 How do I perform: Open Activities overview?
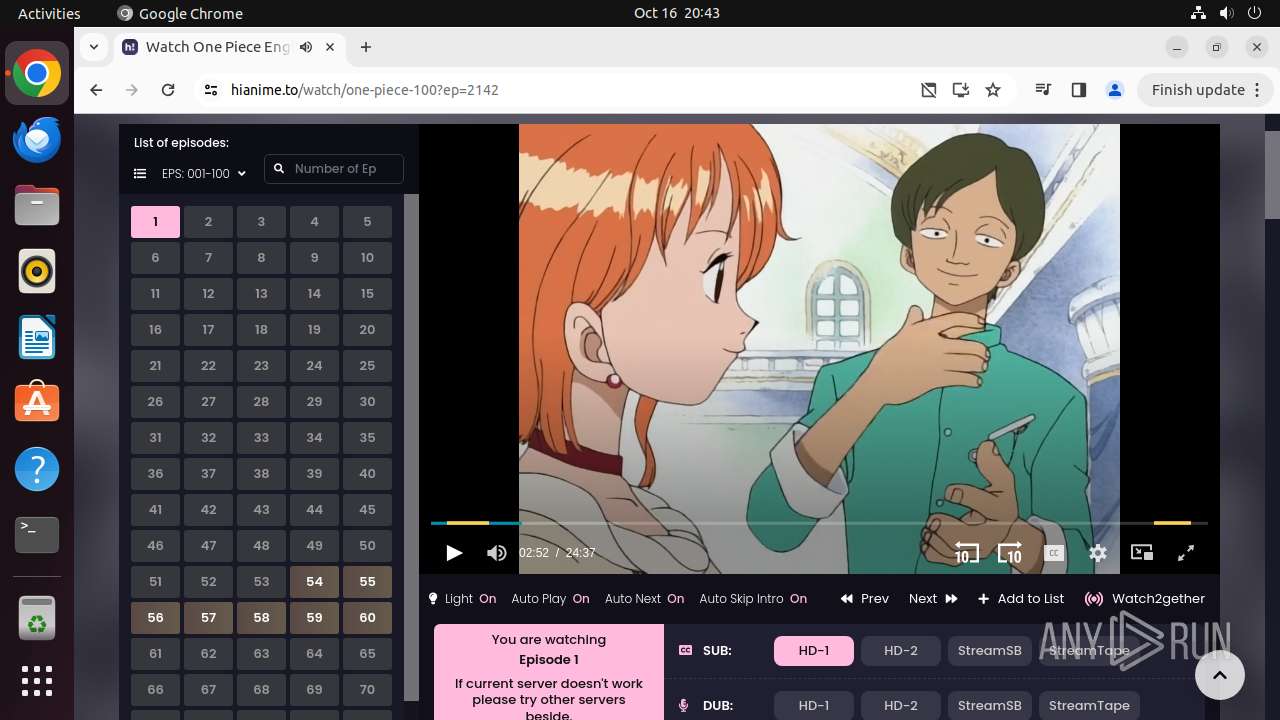(49, 13)
